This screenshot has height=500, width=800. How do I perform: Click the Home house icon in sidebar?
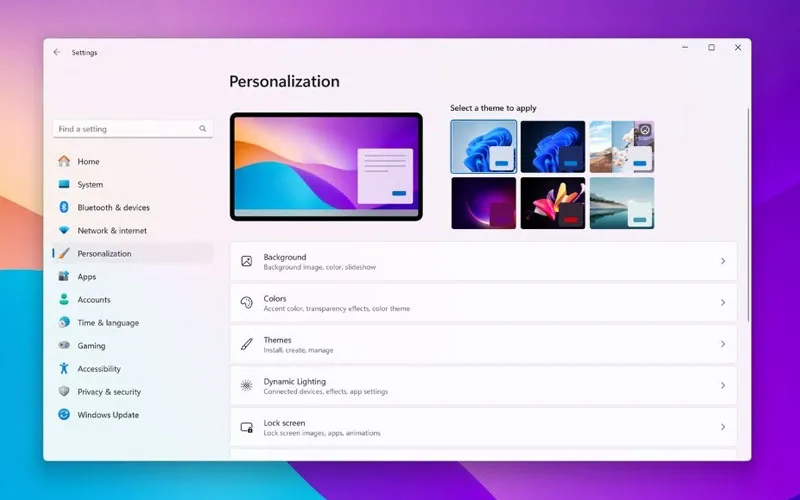pyautogui.click(x=64, y=161)
